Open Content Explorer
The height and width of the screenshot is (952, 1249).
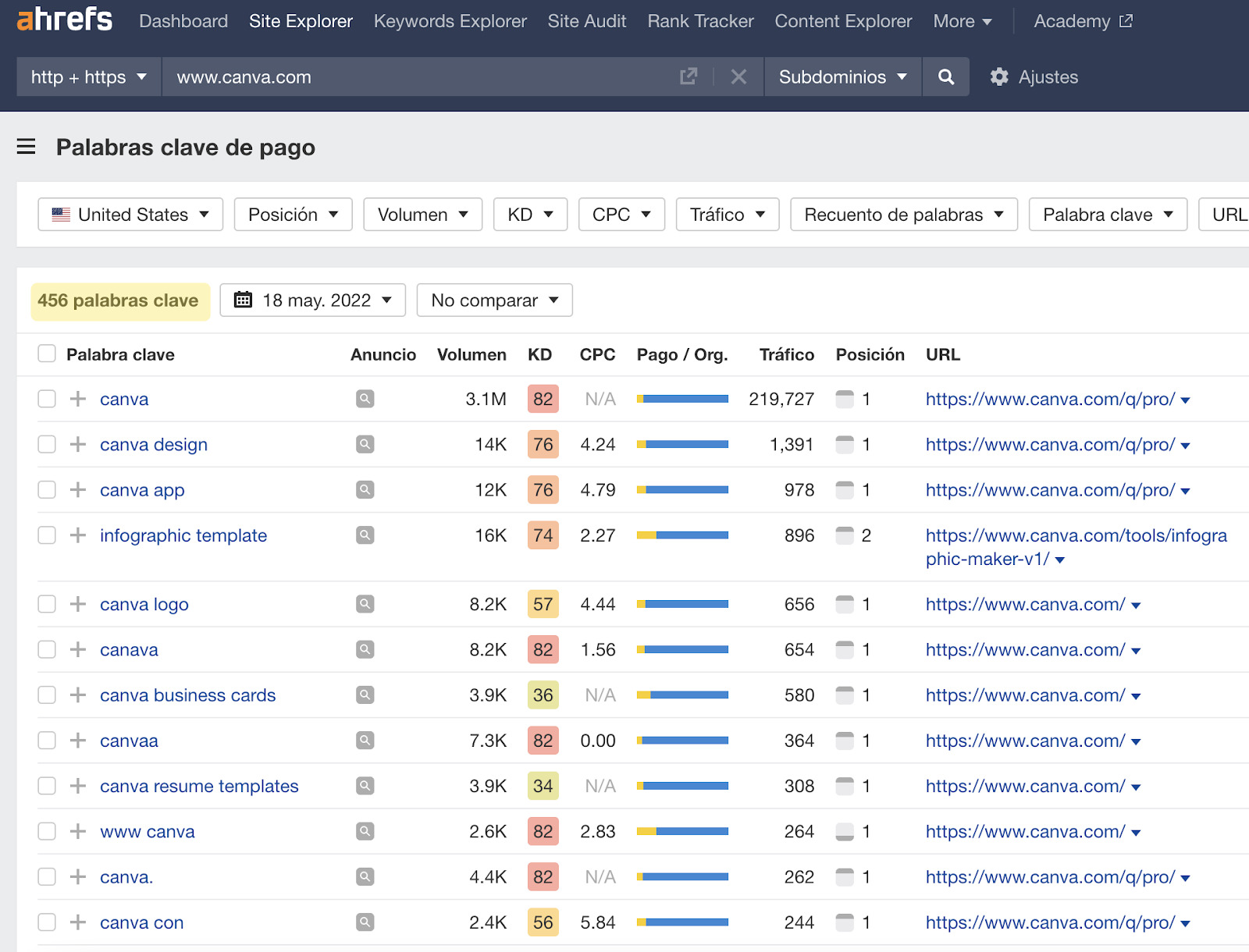tap(843, 21)
